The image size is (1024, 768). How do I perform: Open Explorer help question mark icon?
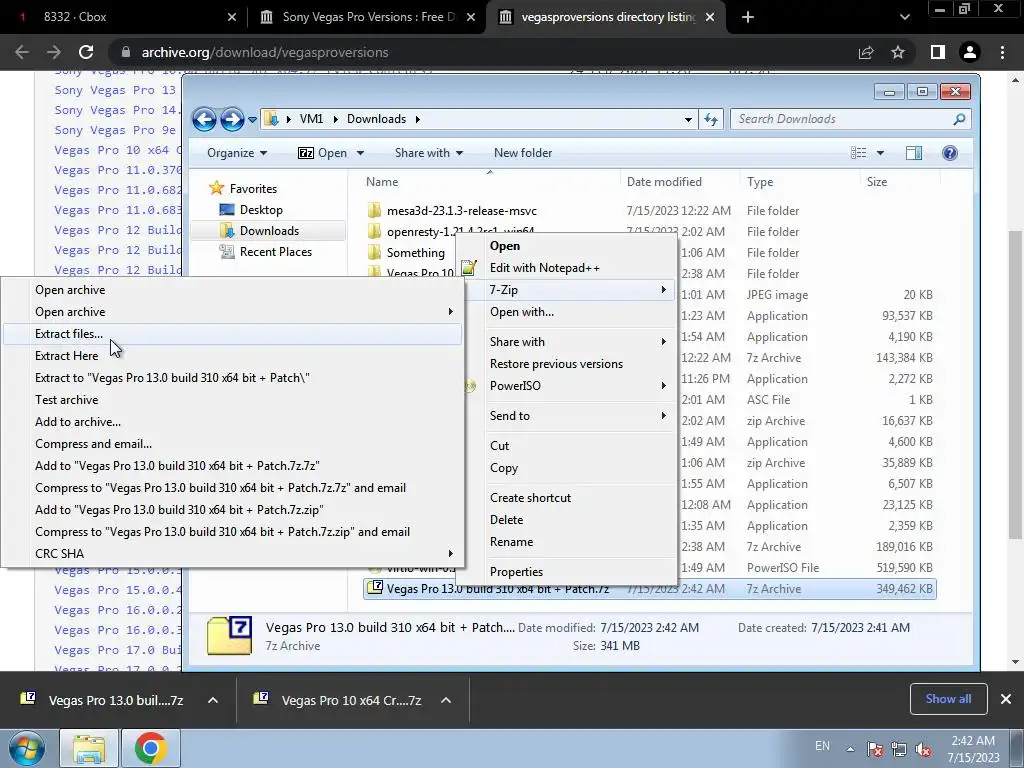[950, 153]
